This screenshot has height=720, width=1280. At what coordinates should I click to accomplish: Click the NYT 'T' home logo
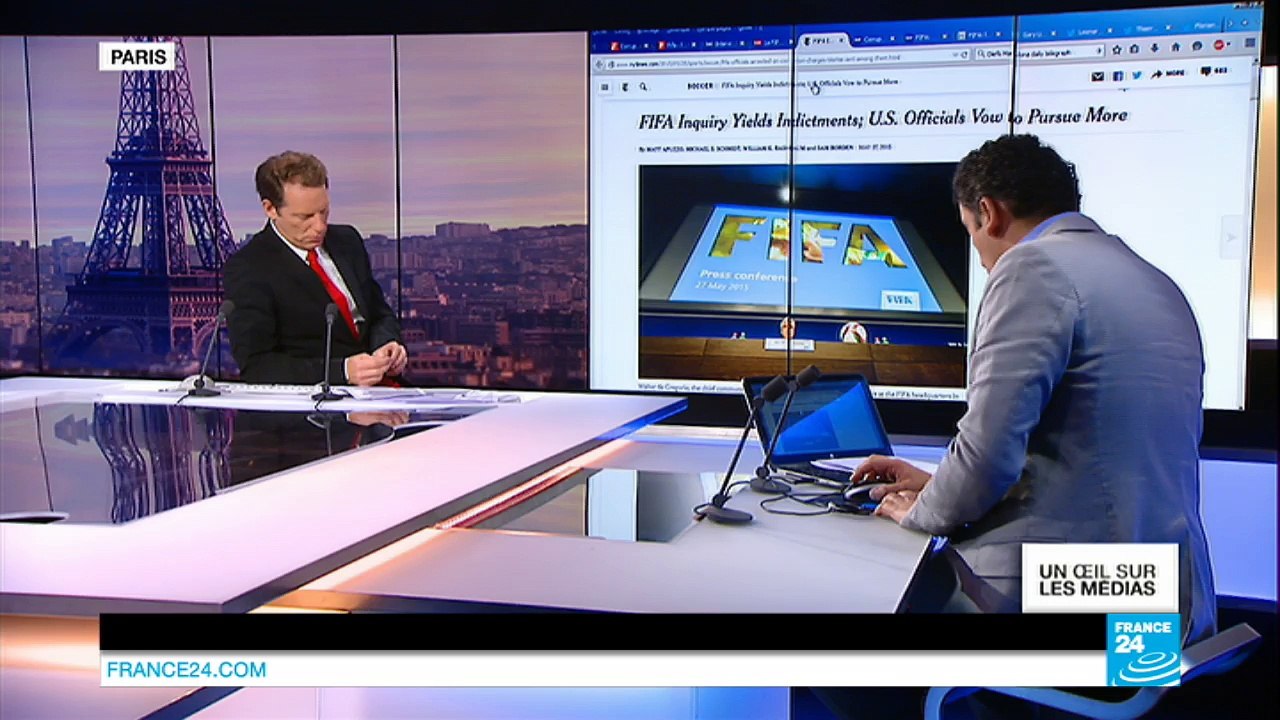(626, 87)
